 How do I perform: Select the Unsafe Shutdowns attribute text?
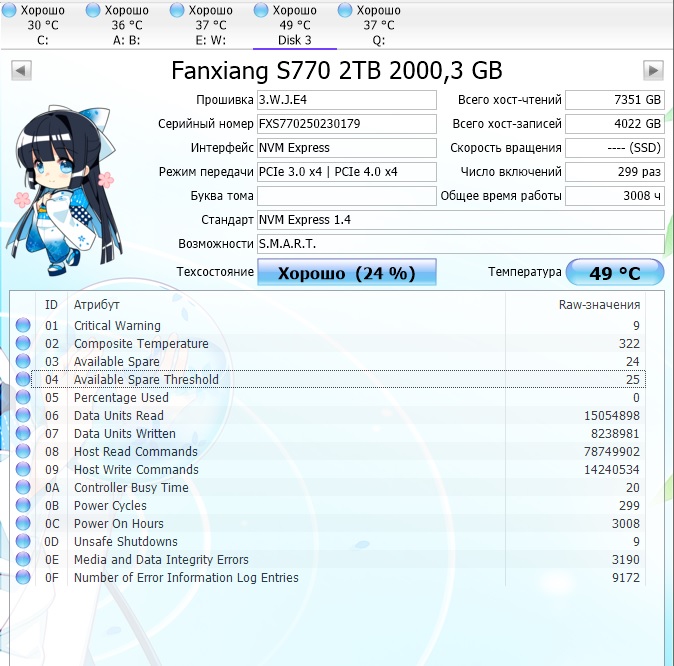point(126,542)
